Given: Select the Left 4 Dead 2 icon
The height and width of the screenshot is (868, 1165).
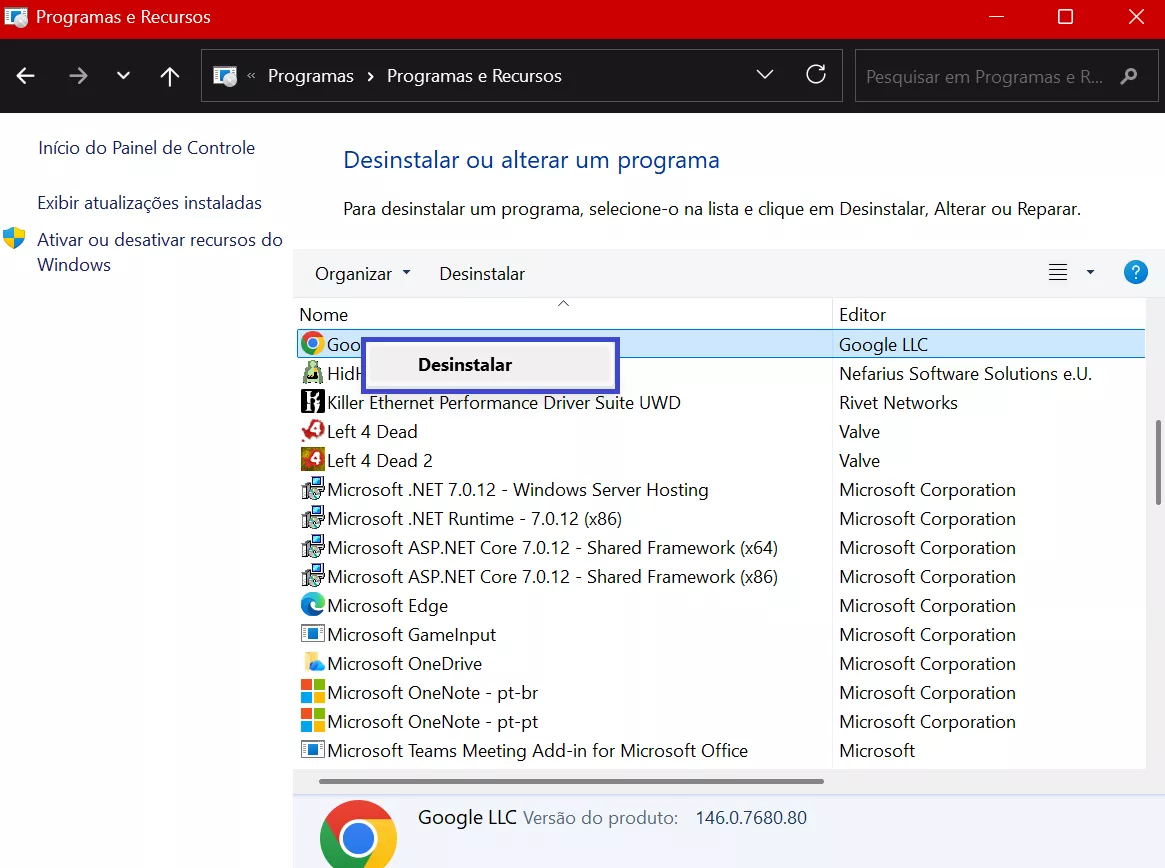Looking at the screenshot, I should (x=311, y=460).
